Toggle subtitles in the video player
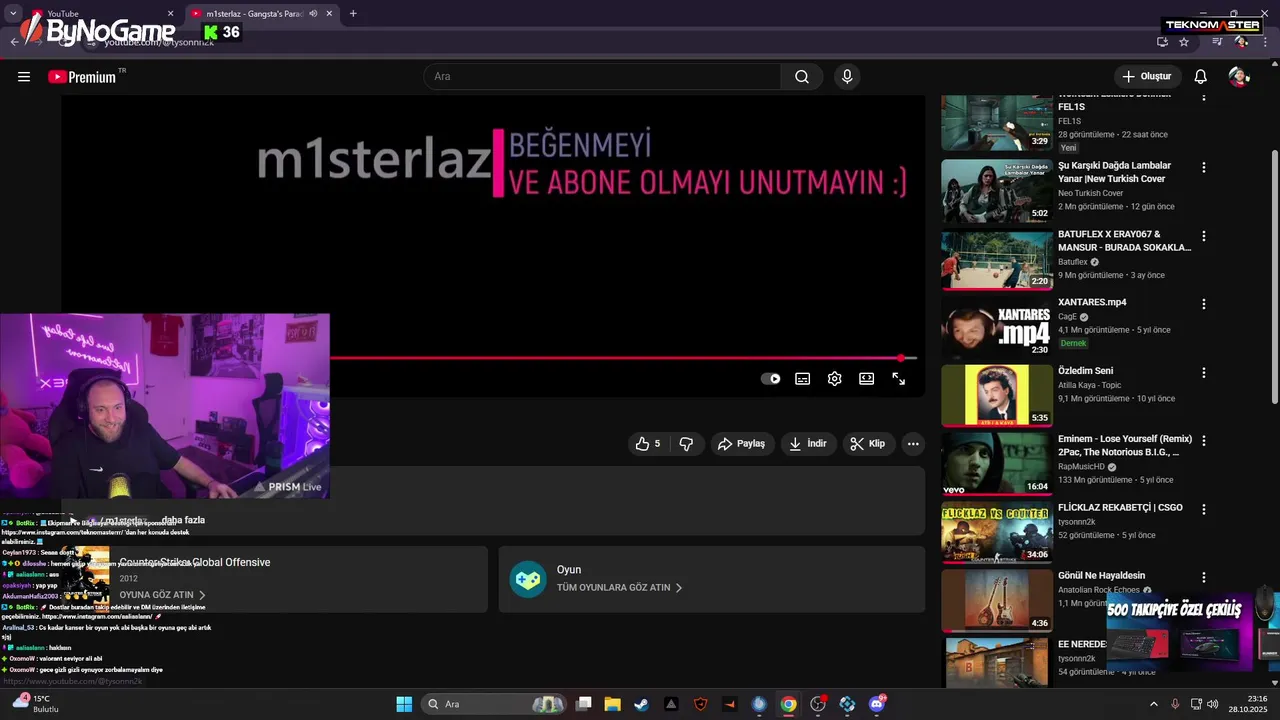1280x720 pixels. click(x=802, y=379)
